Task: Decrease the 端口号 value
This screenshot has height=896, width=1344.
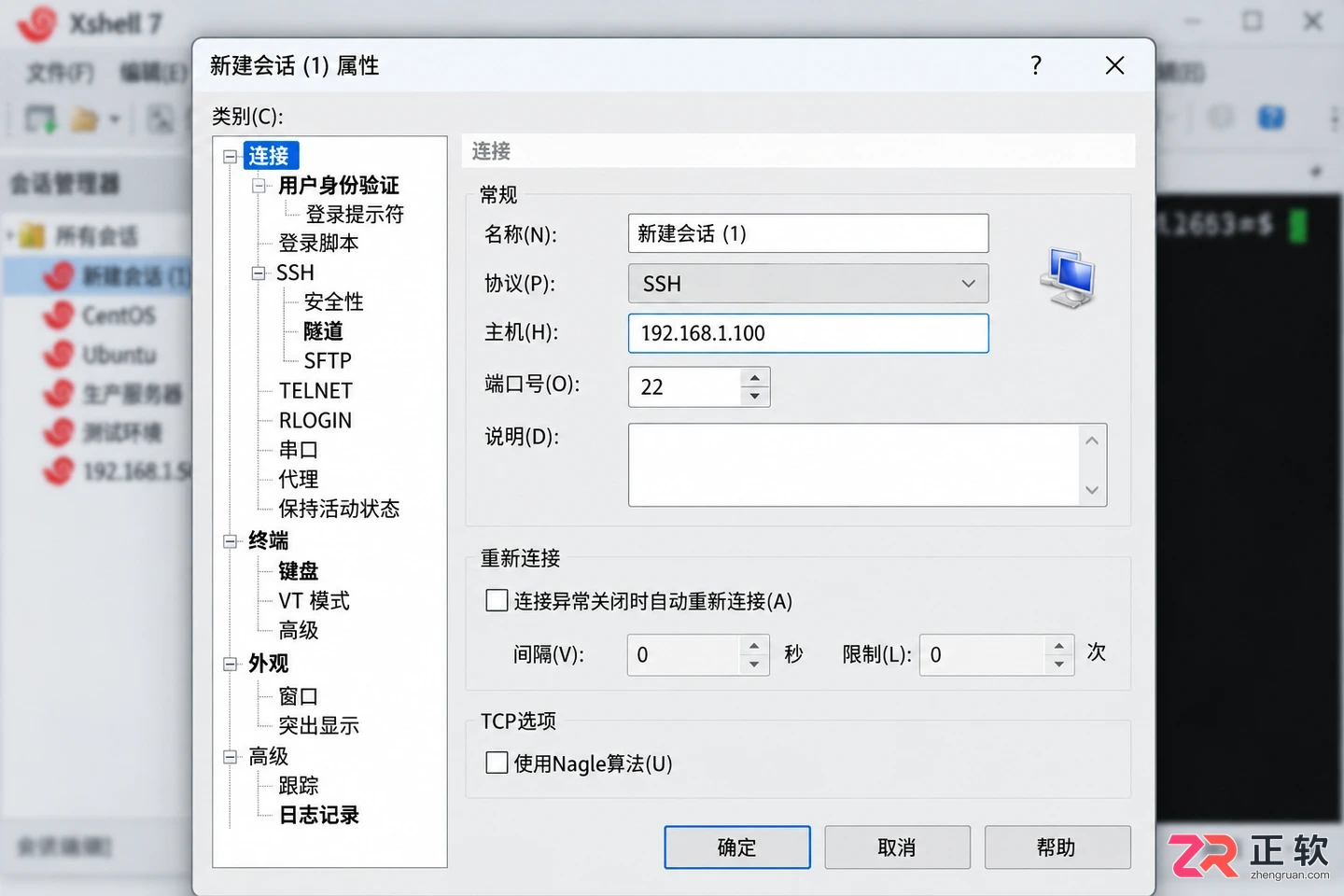Action: [x=755, y=397]
